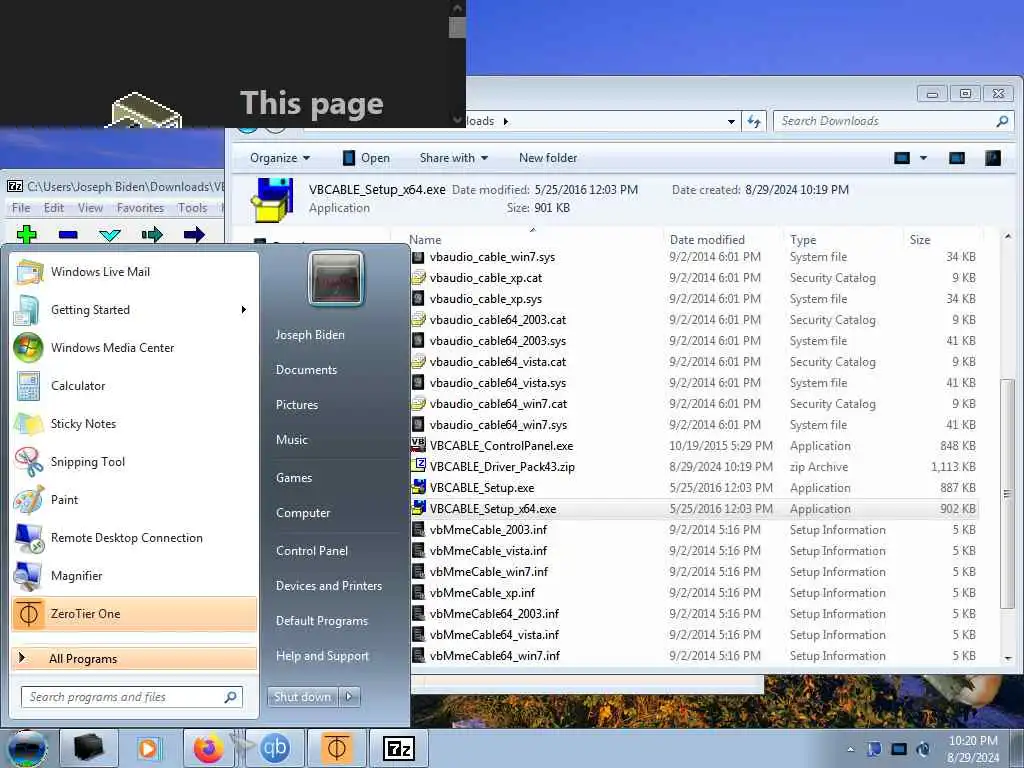Open address bar history dropdown
The width and height of the screenshot is (1024, 768).
(731, 121)
